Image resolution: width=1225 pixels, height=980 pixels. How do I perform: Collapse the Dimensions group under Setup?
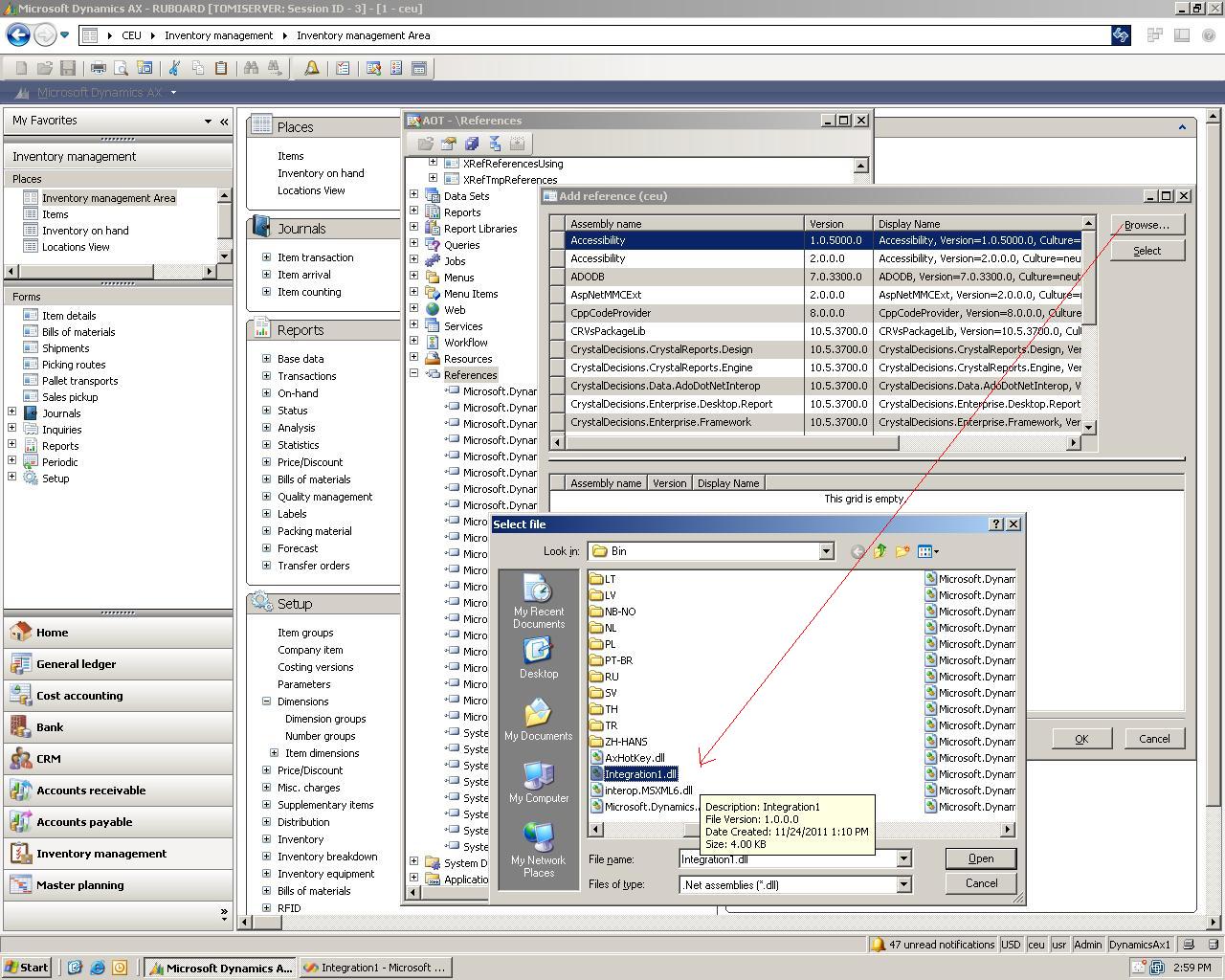[x=267, y=702]
